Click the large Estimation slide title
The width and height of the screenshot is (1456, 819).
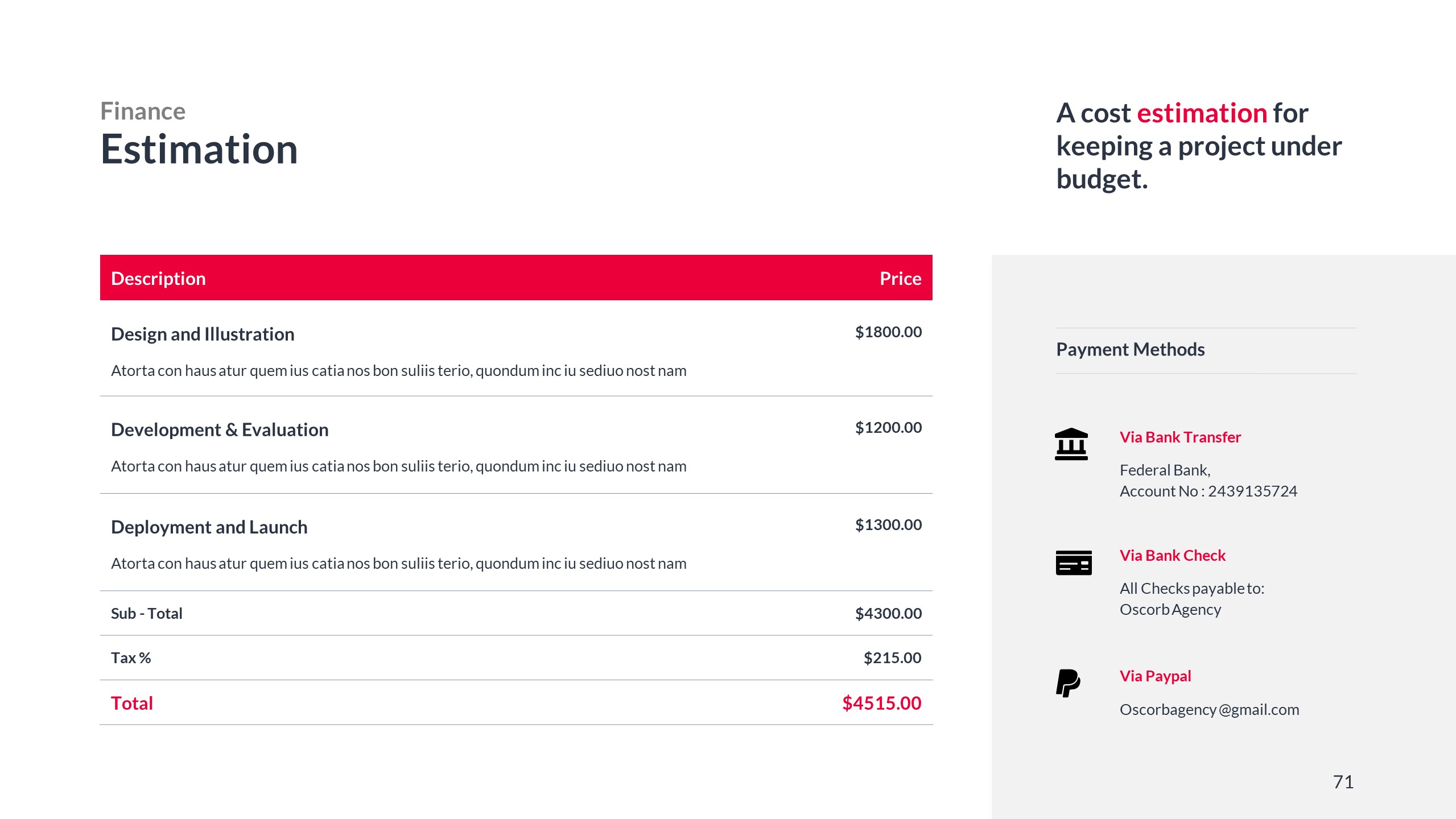pyautogui.click(x=199, y=149)
